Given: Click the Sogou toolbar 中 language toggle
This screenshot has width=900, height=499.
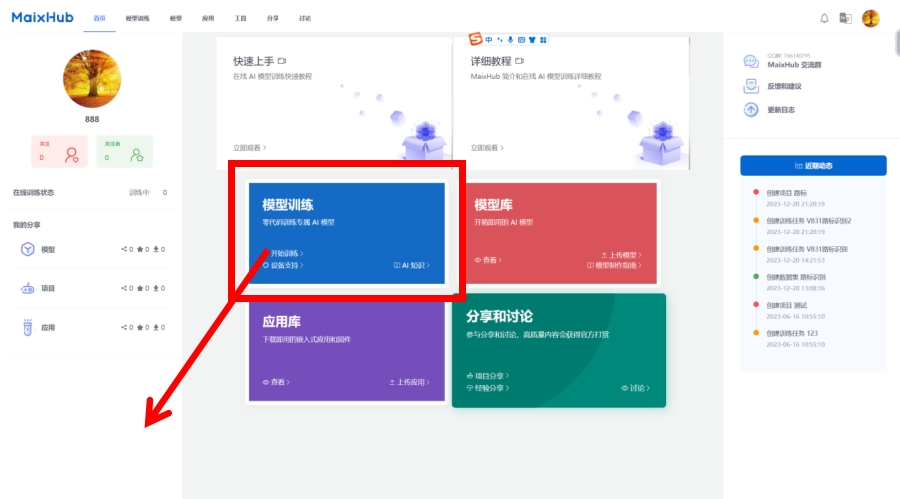Looking at the screenshot, I should (488, 40).
